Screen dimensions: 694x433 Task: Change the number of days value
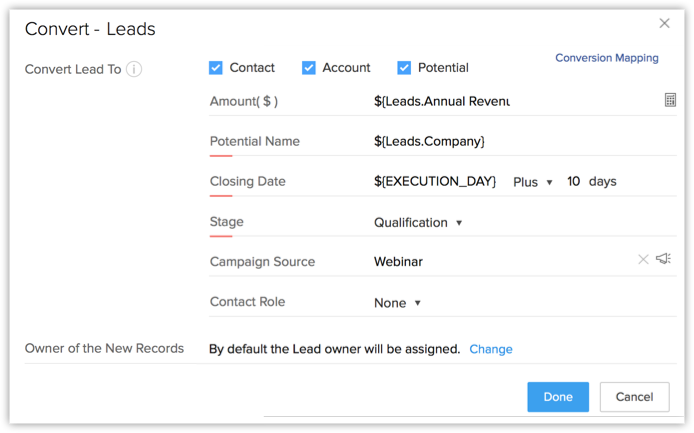573,182
